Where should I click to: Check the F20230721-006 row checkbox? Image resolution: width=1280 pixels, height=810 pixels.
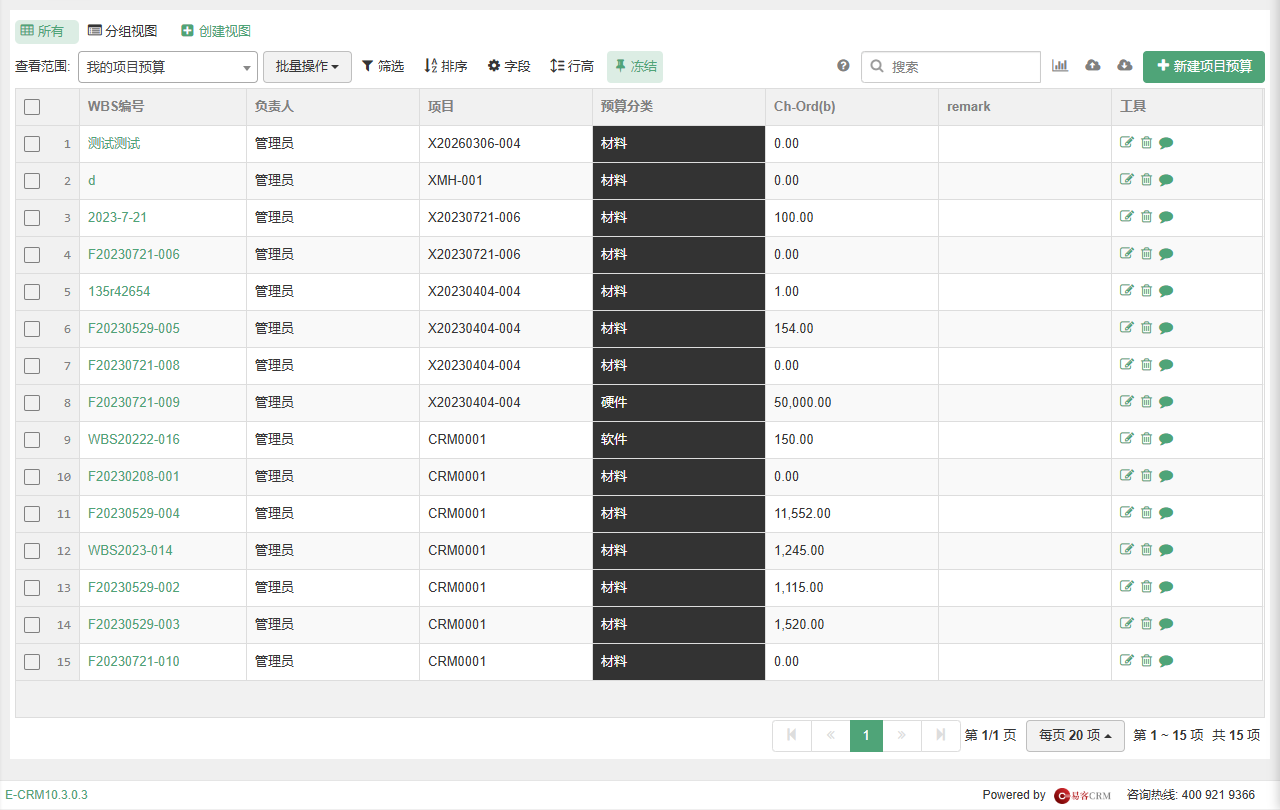[x=32, y=255]
